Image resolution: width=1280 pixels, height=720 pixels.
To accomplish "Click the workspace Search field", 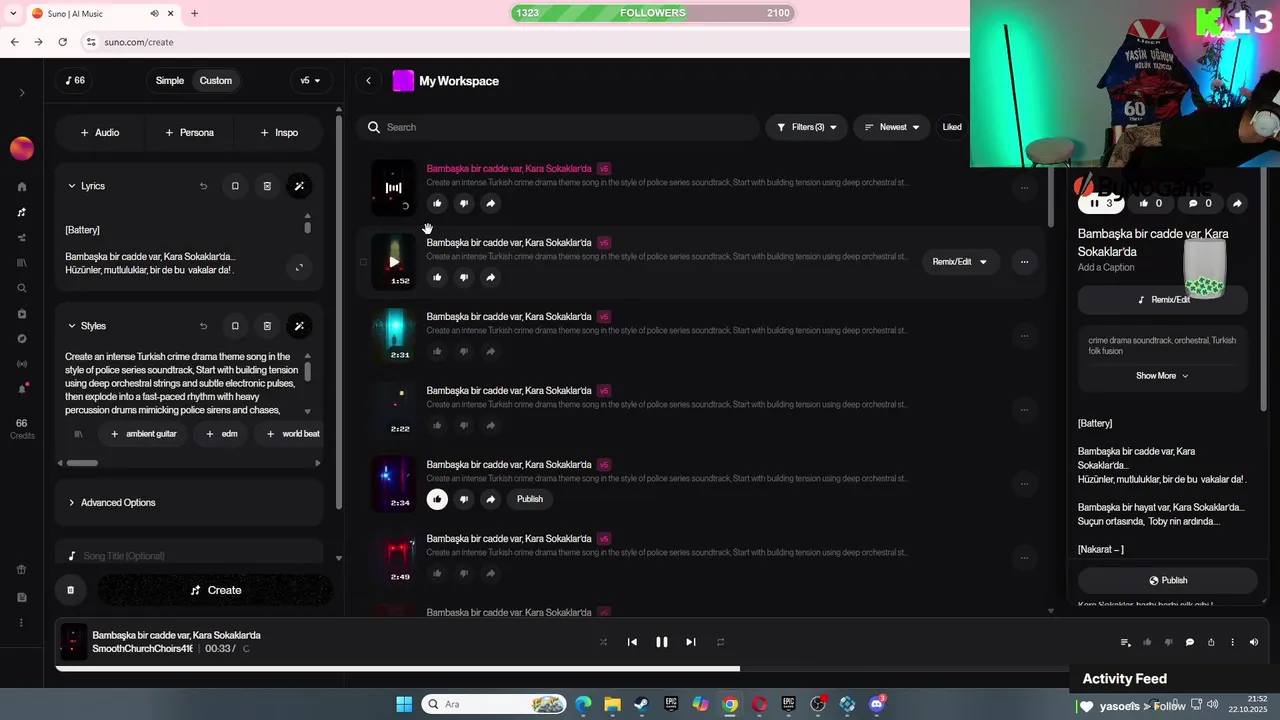I will (x=558, y=127).
